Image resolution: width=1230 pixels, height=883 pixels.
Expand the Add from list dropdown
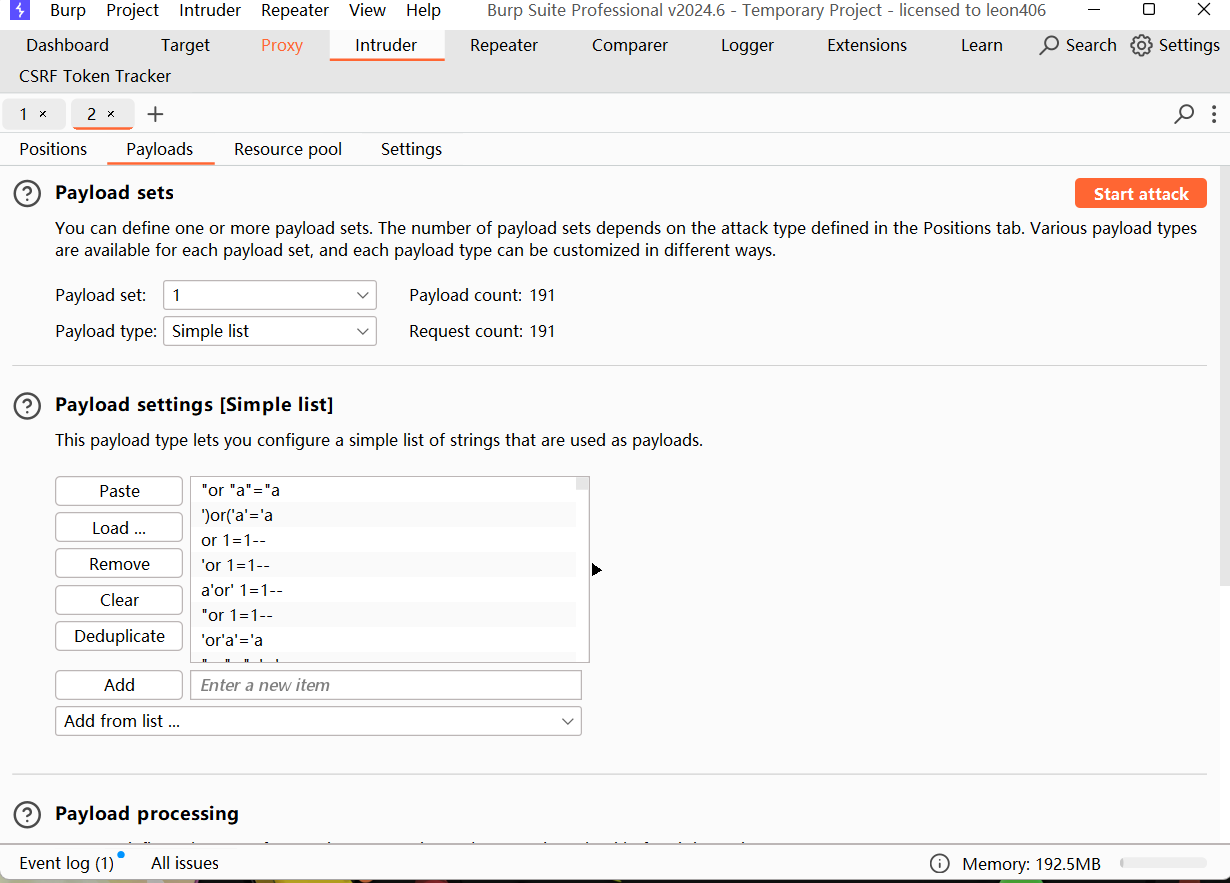pyautogui.click(x=318, y=721)
